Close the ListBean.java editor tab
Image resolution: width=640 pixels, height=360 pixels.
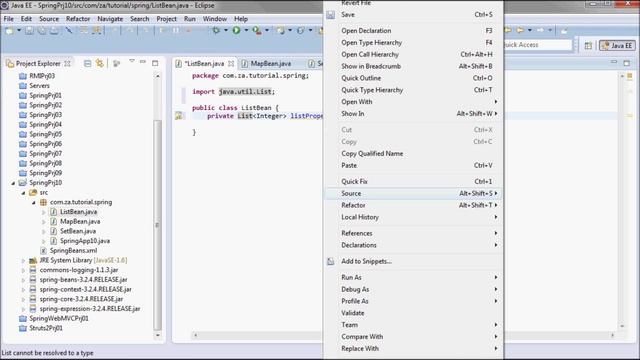231,64
